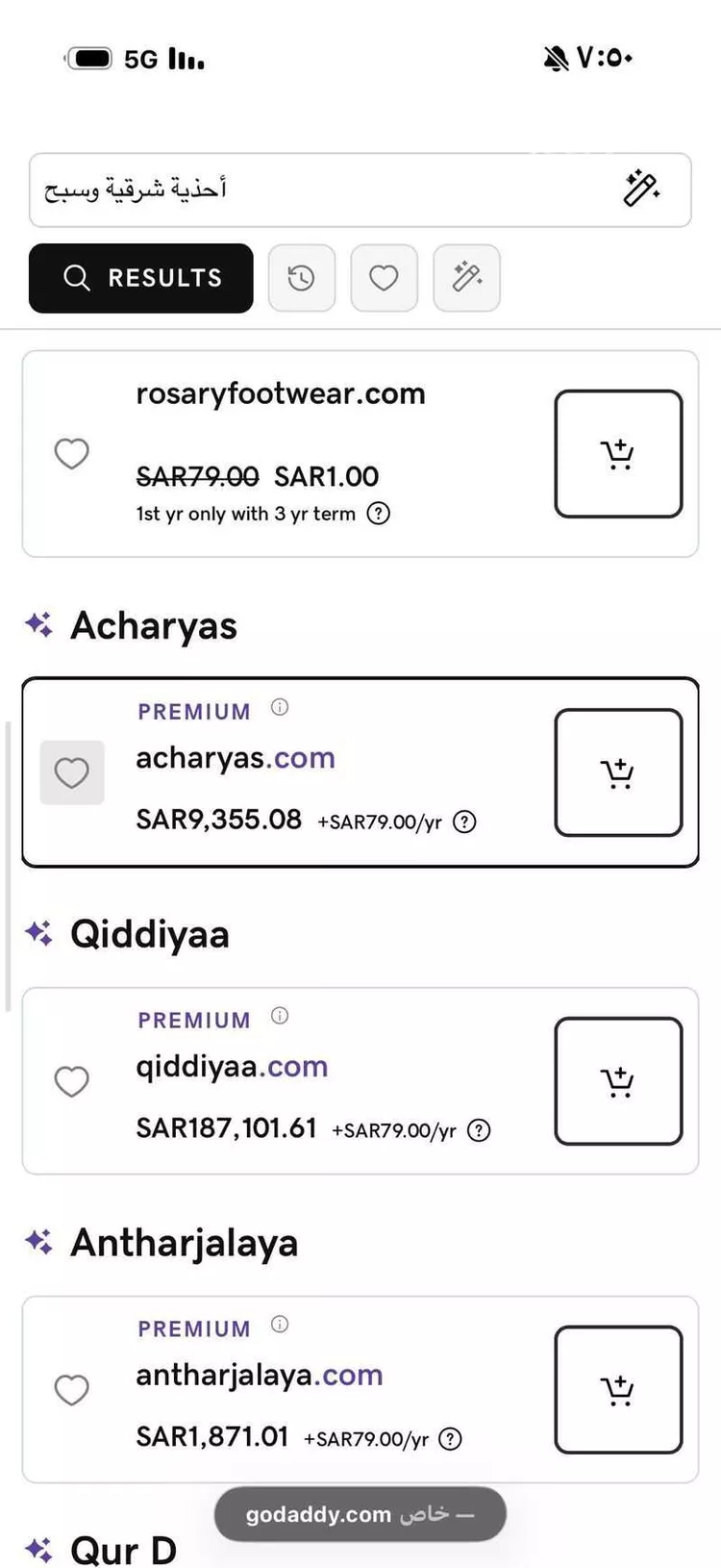
Task: Select the RESULTS tab
Action: coord(141,278)
